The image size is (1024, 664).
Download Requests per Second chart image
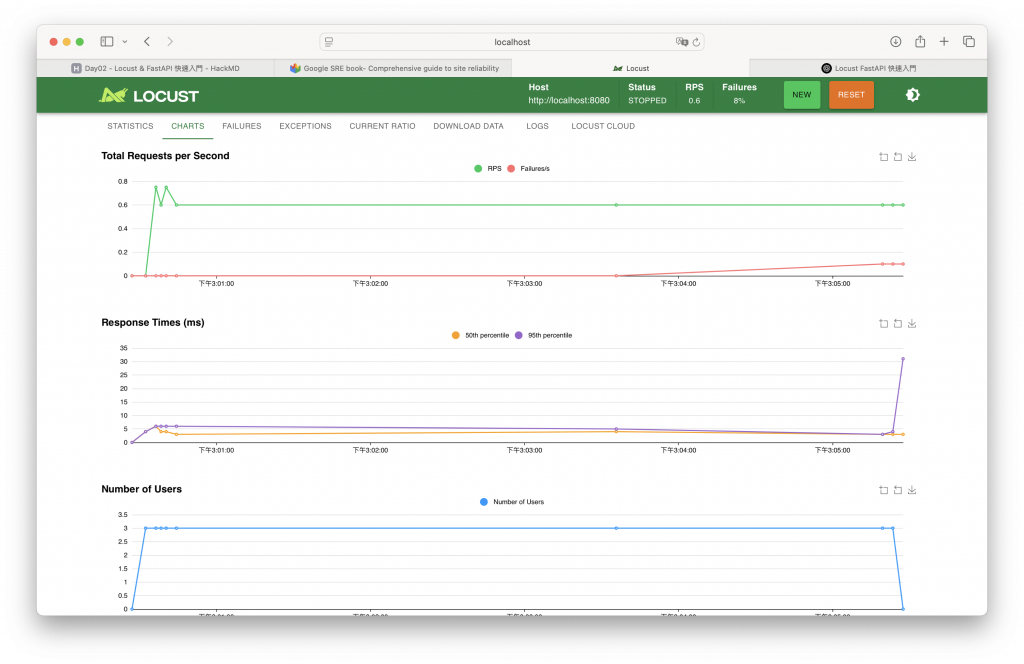(x=912, y=157)
